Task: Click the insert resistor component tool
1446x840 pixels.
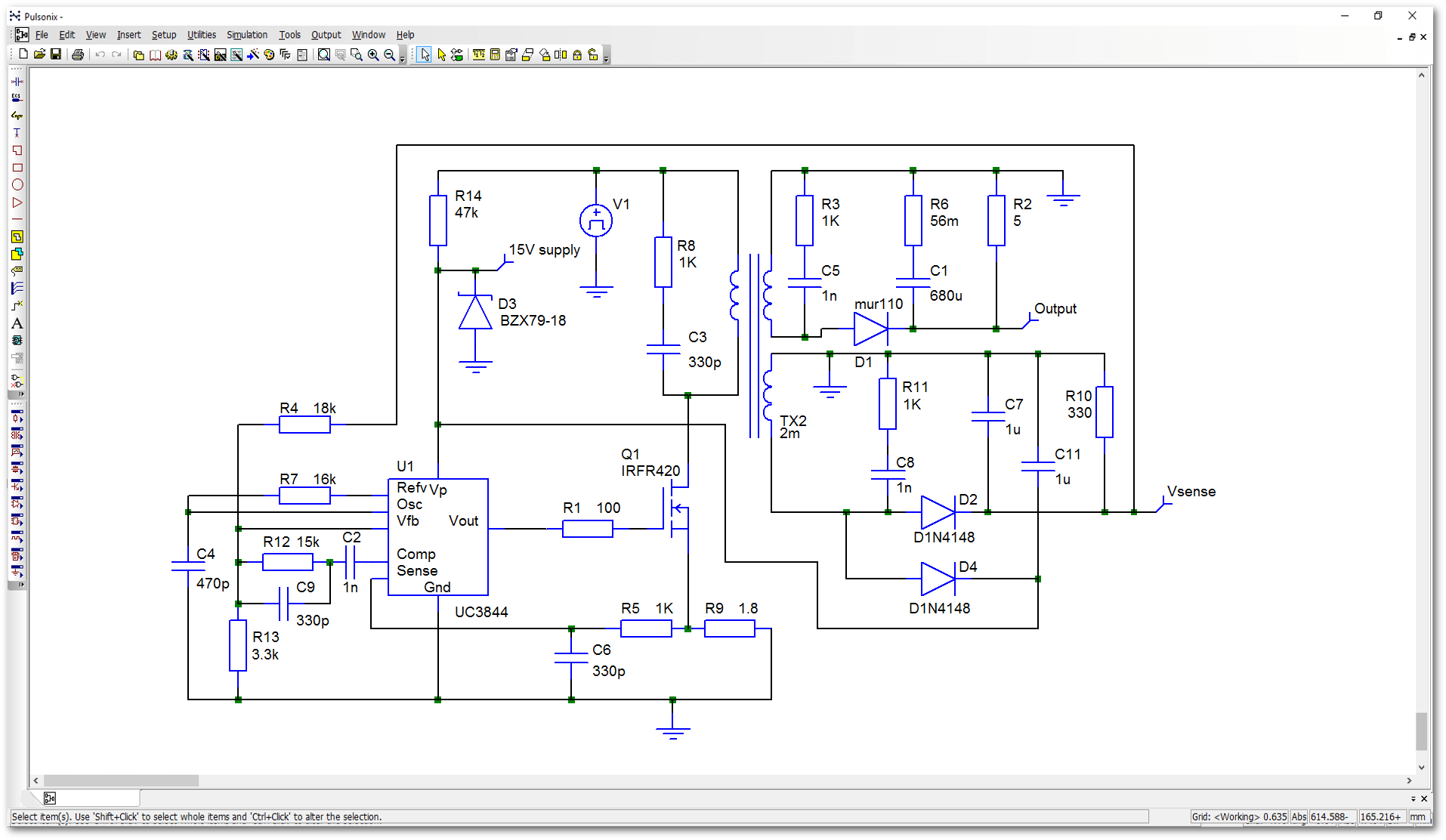Action: (17, 417)
